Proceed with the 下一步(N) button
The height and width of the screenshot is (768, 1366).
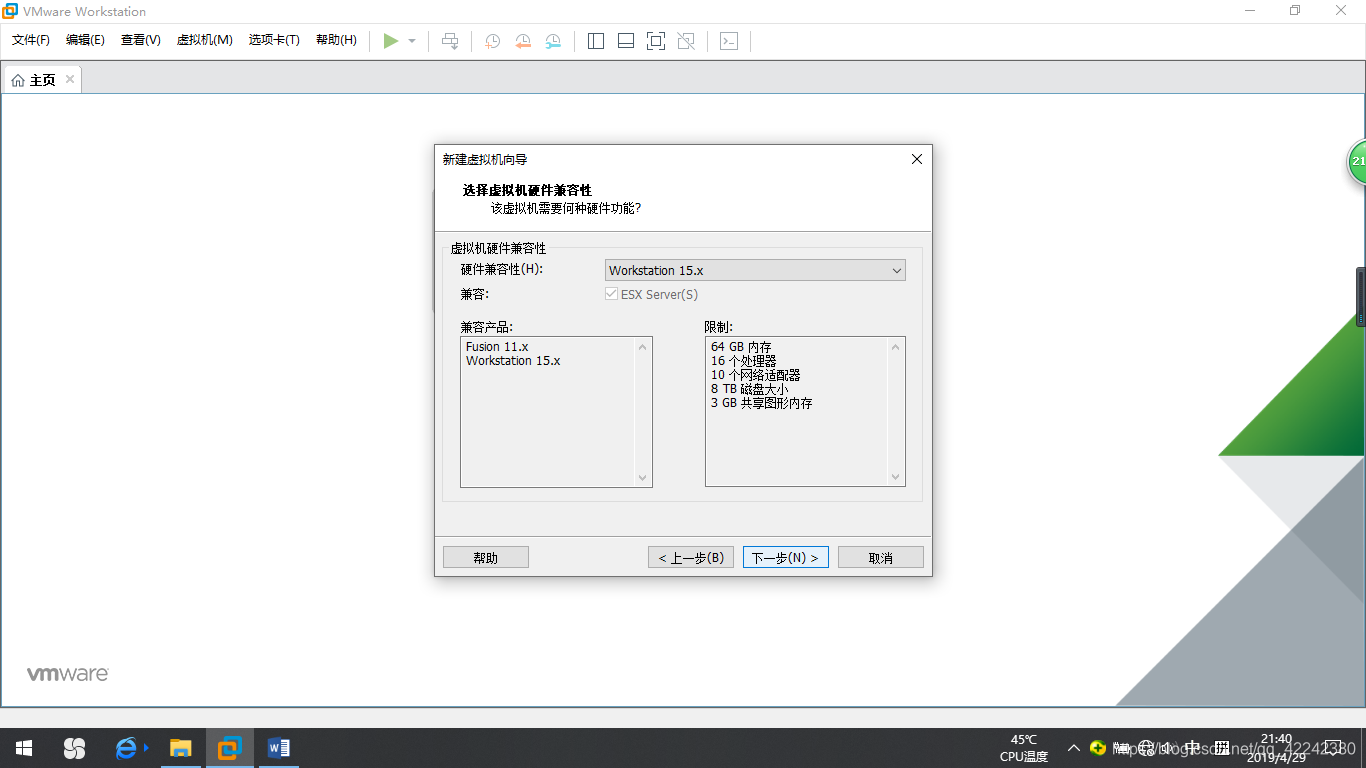(785, 557)
